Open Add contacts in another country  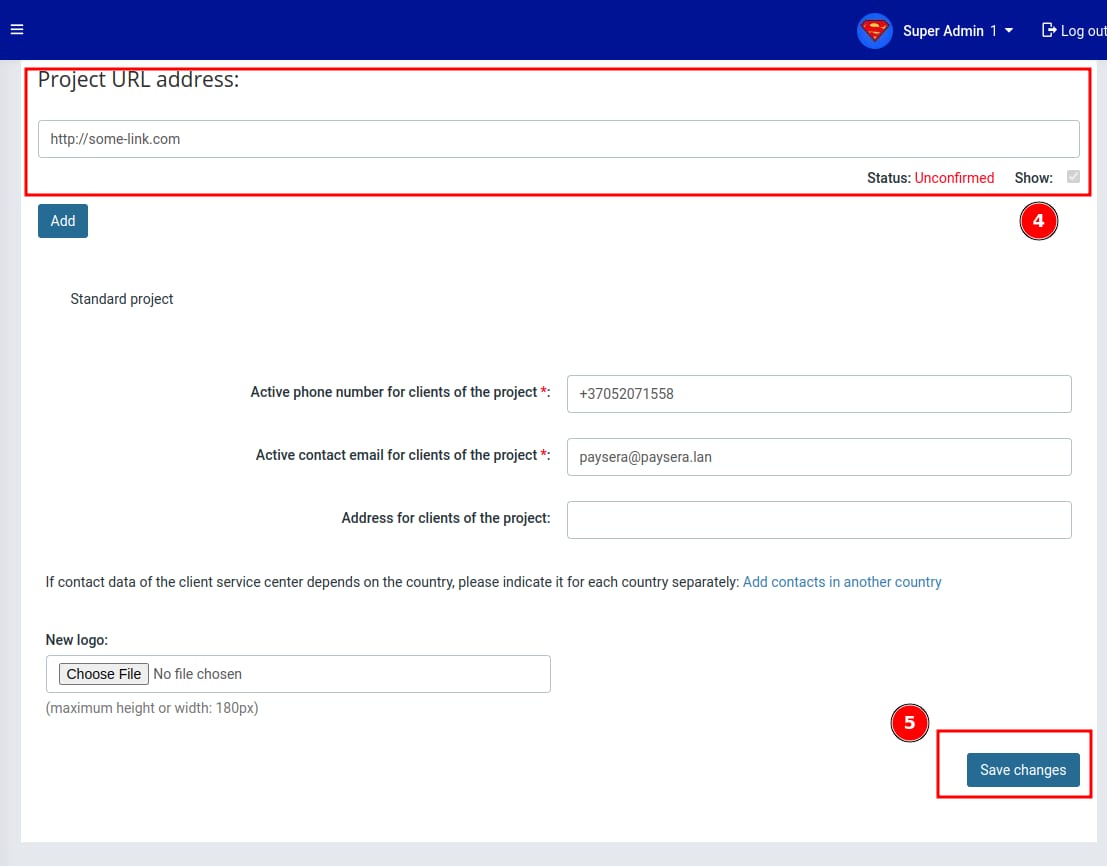tap(842, 582)
